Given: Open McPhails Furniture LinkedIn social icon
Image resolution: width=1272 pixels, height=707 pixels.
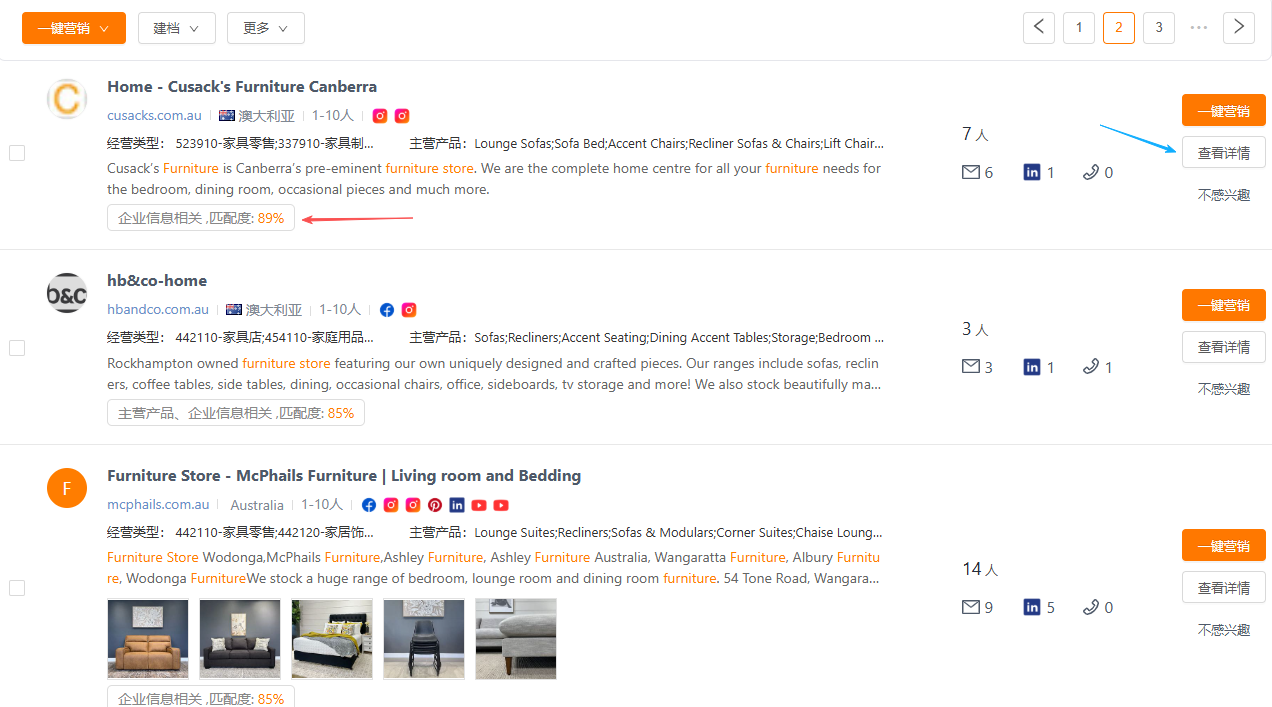Looking at the screenshot, I should [457, 505].
